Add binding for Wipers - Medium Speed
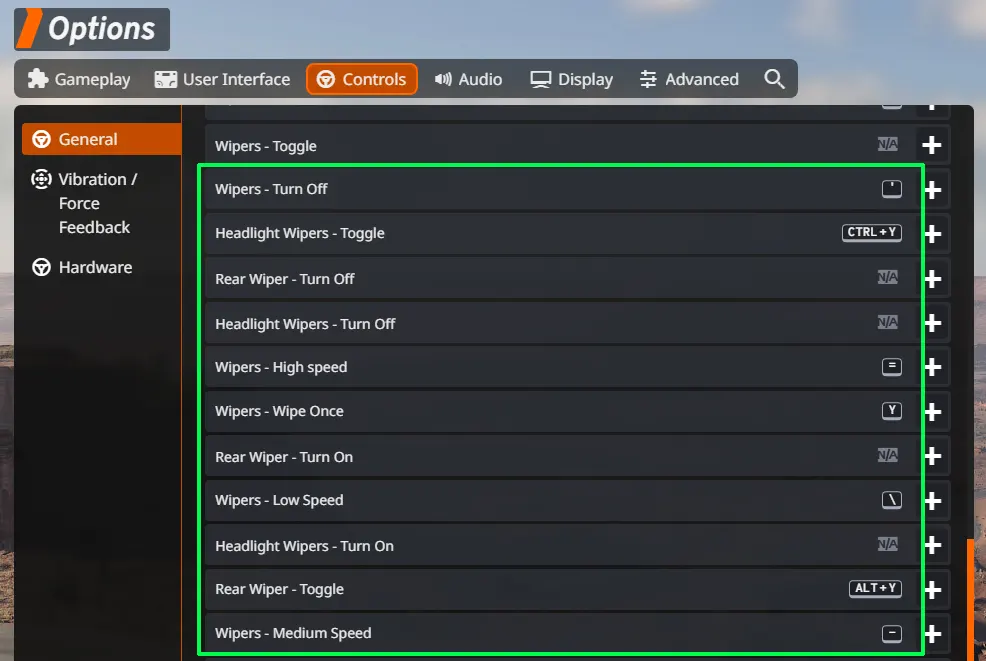The height and width of the screenshot is (661, 986). click(x=933, y=634)
